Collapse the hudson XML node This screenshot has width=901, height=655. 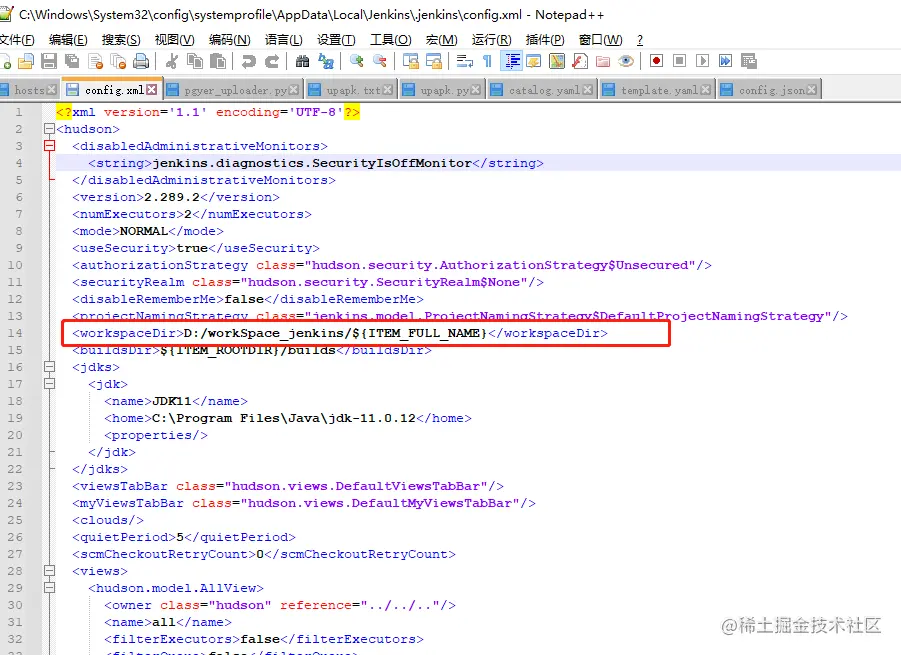[49, 128]
